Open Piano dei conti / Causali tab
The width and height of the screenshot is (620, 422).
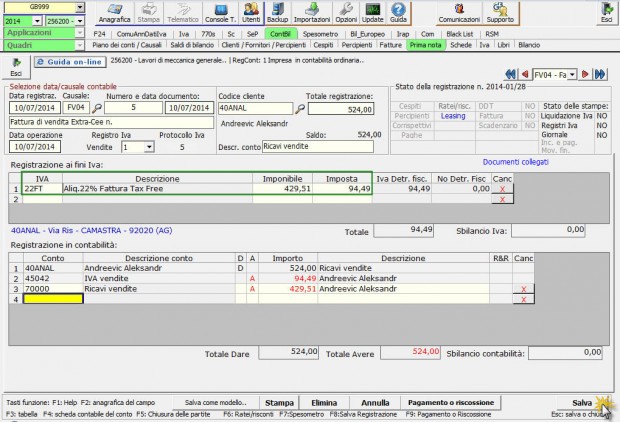tap(127, 45)
